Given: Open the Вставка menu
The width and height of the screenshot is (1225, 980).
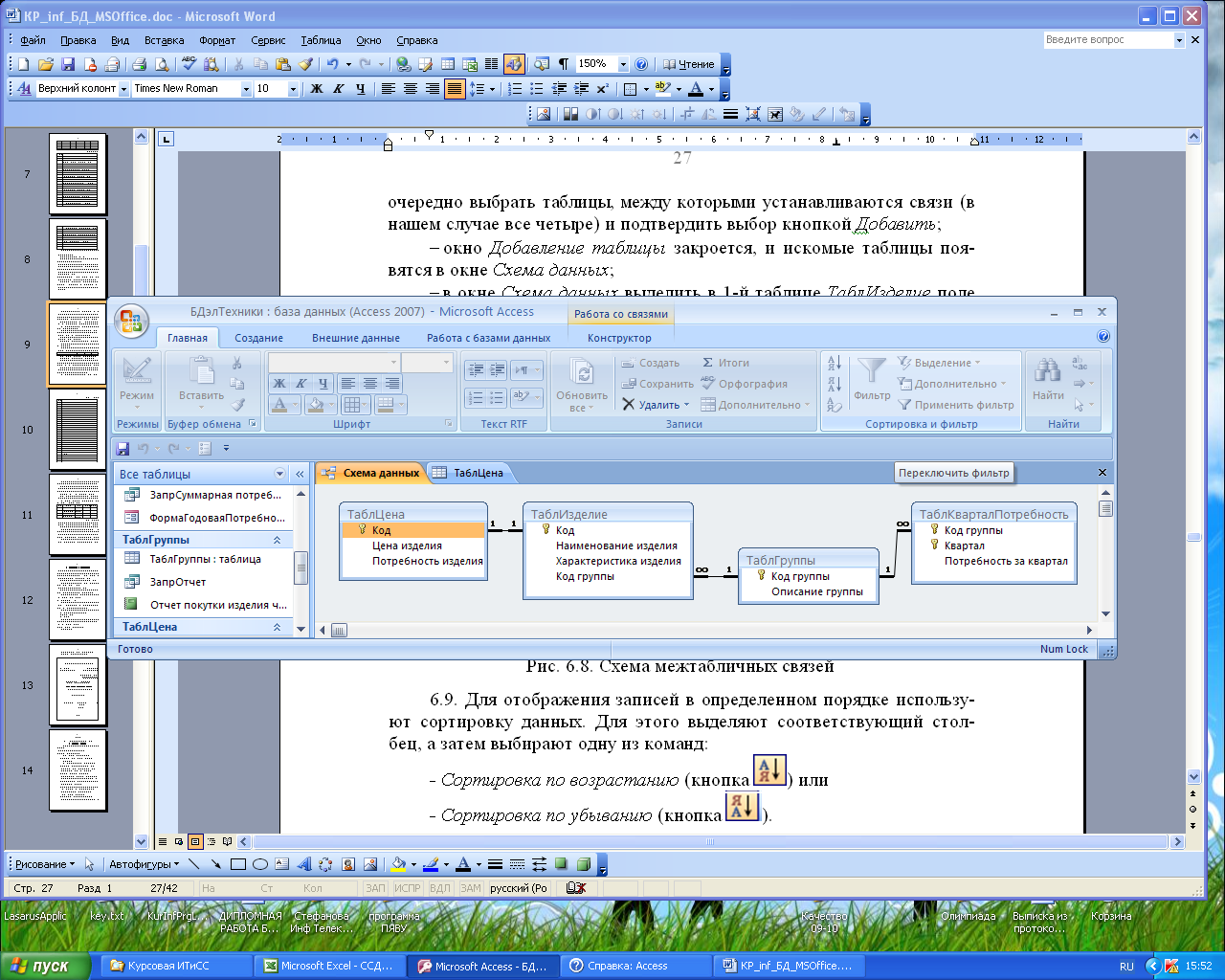Looking at the screenshot, I should [x=164, y=40].
